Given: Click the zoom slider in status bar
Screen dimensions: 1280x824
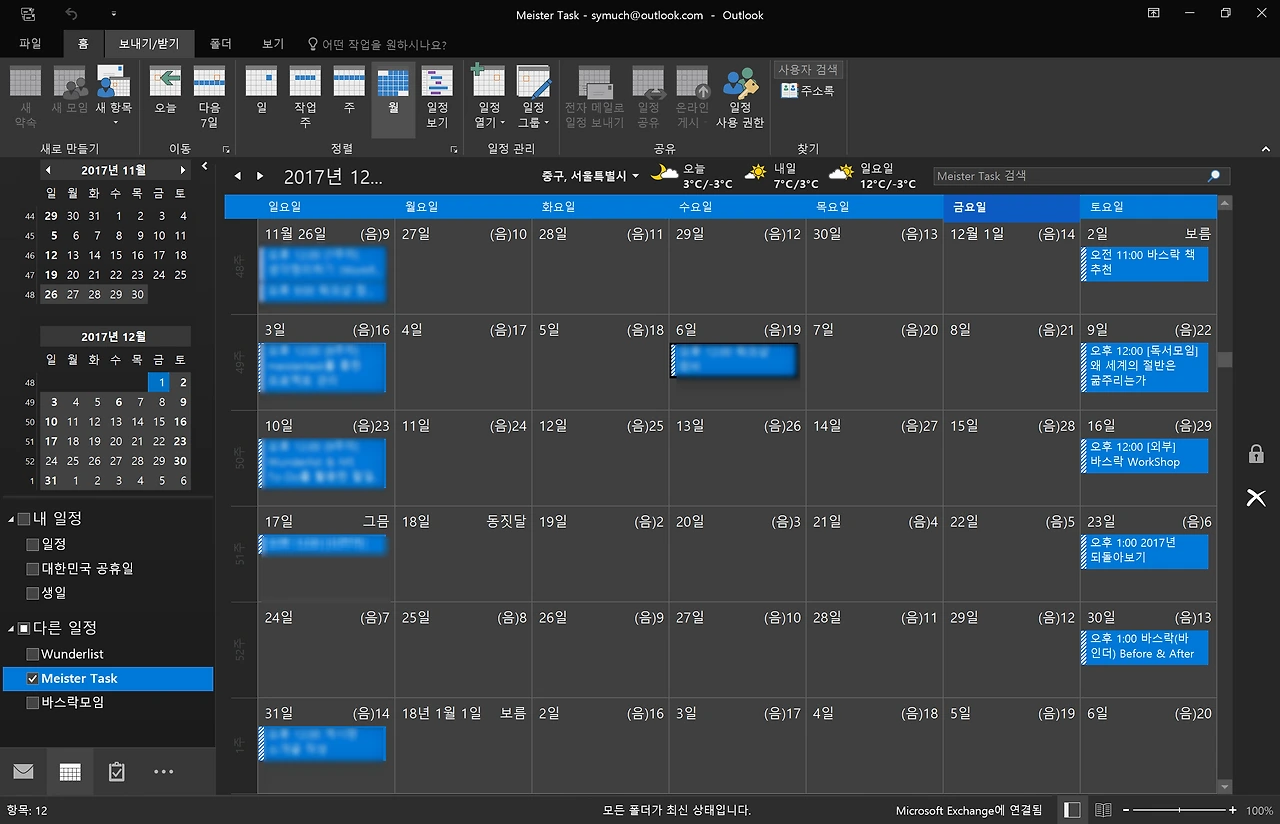Looking at the screenshot, I should [x=1180, y=810].
